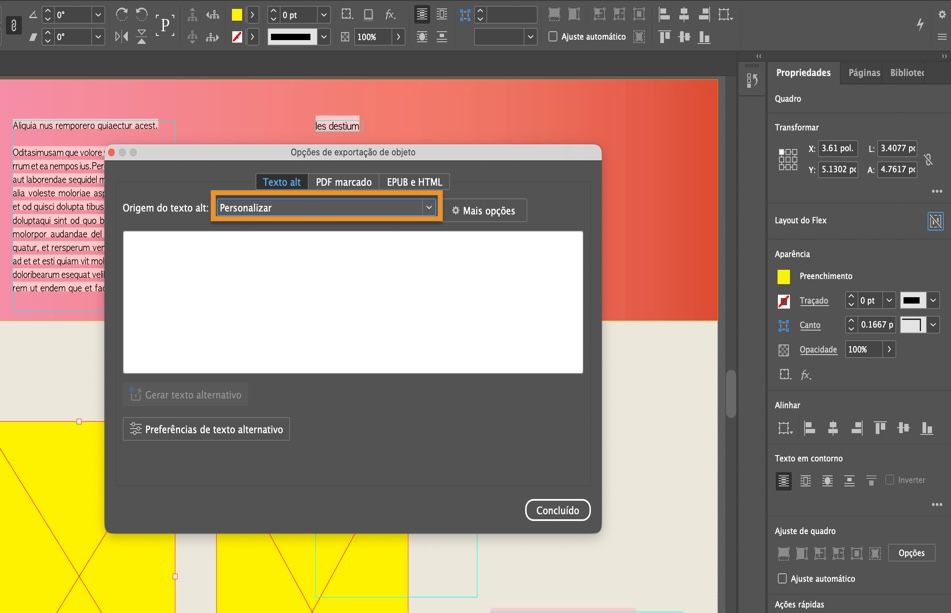The width and height of the screenshot is (951, 613).
Task: Click collapsed panel dock icon left of Propriedades
Action: [x=752, y=80]
